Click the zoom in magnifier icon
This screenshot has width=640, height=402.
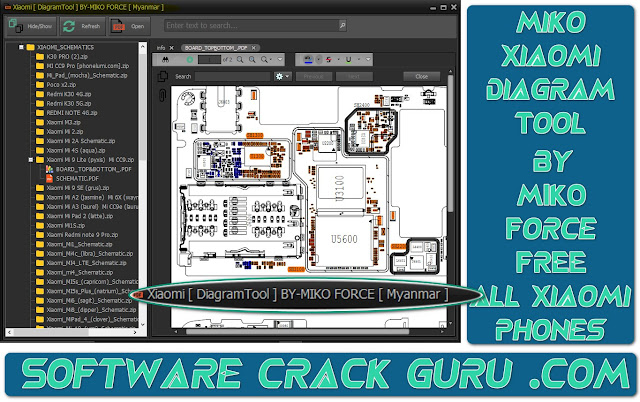[x=252, y=60]
